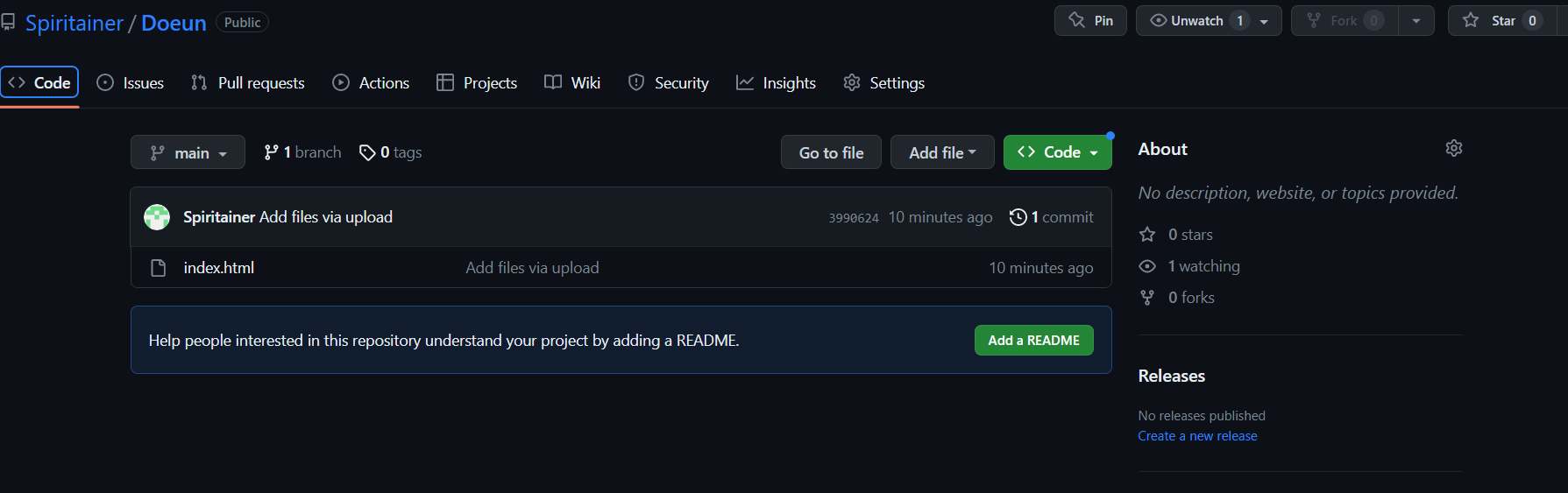
Task: Click the fork icon beside 0 forks
Action: click(1147, 298)
